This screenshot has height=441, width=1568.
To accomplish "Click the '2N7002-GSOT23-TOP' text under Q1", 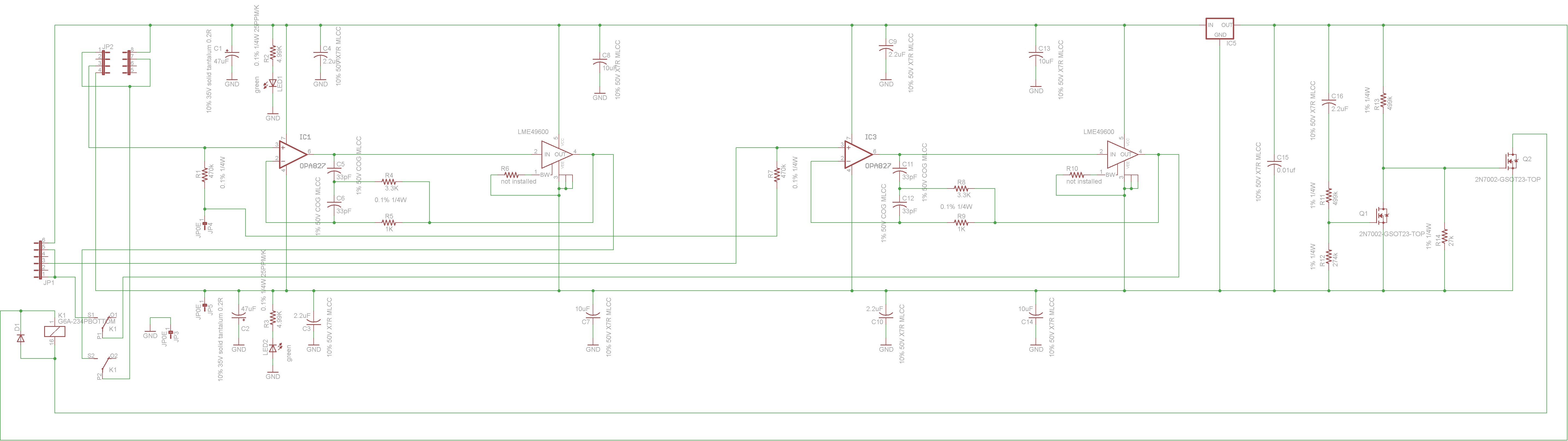I will tap(1392, 234).
